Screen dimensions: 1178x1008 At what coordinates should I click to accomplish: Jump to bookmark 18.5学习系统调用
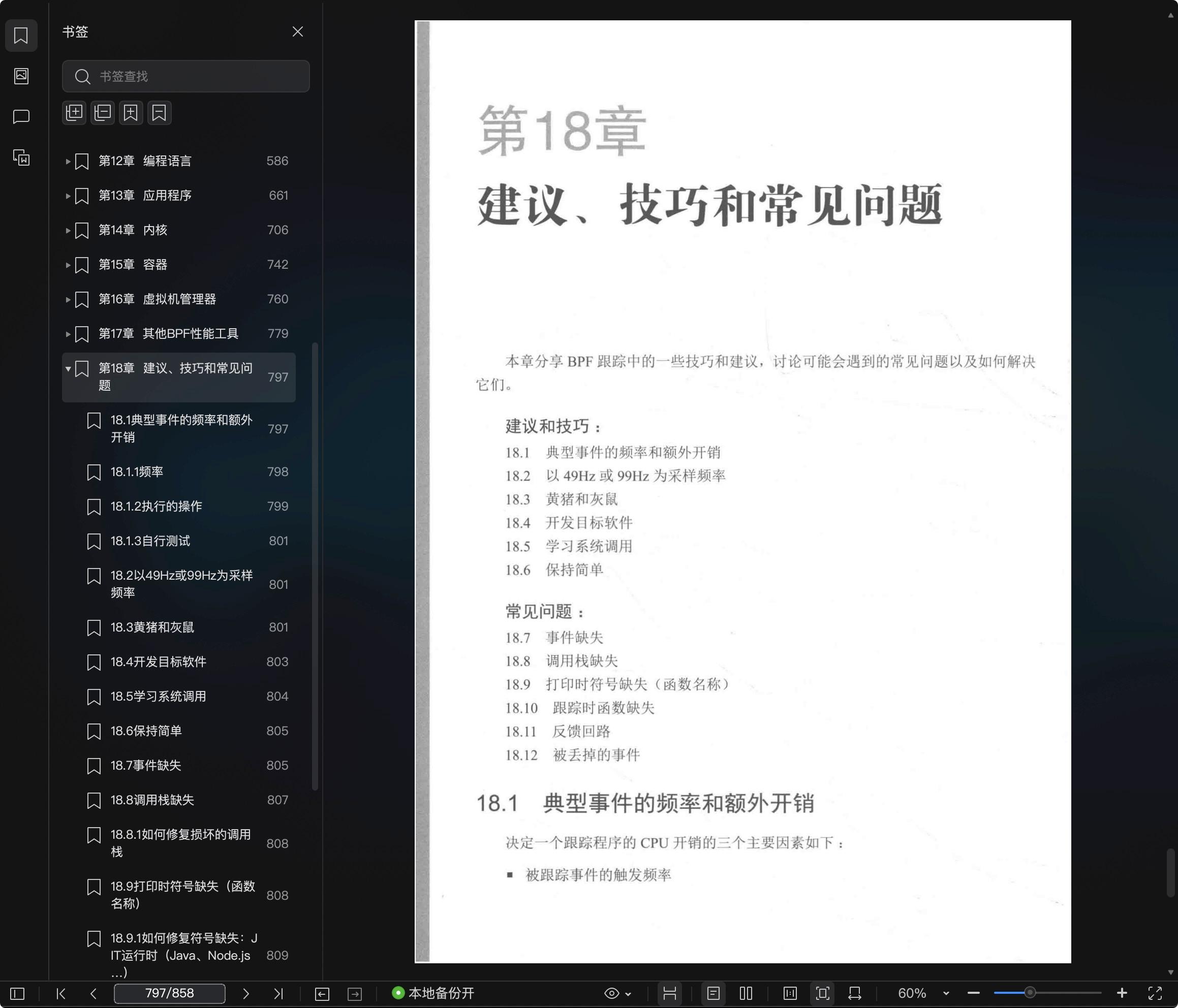point(178,697)
